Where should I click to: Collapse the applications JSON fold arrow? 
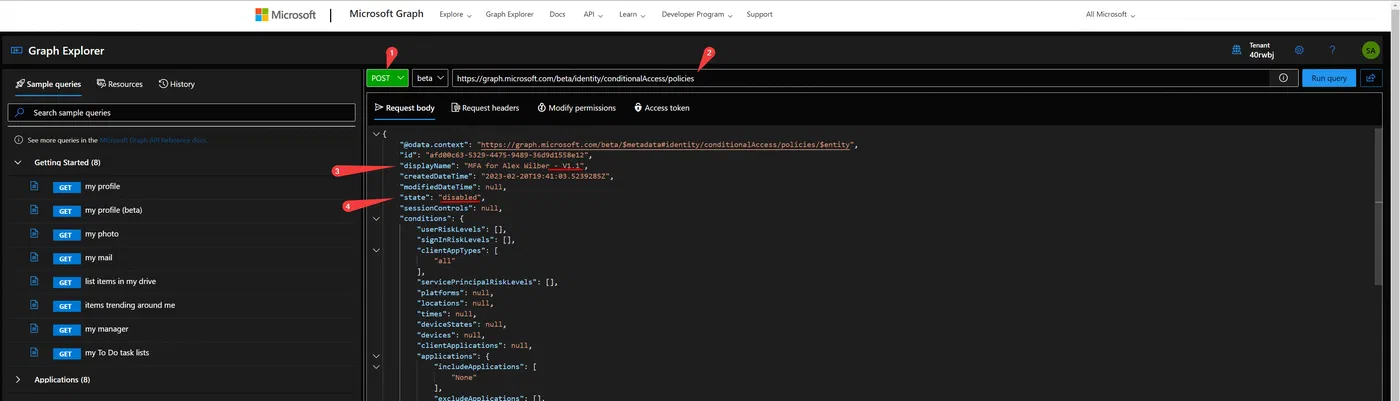click(375, 355)
